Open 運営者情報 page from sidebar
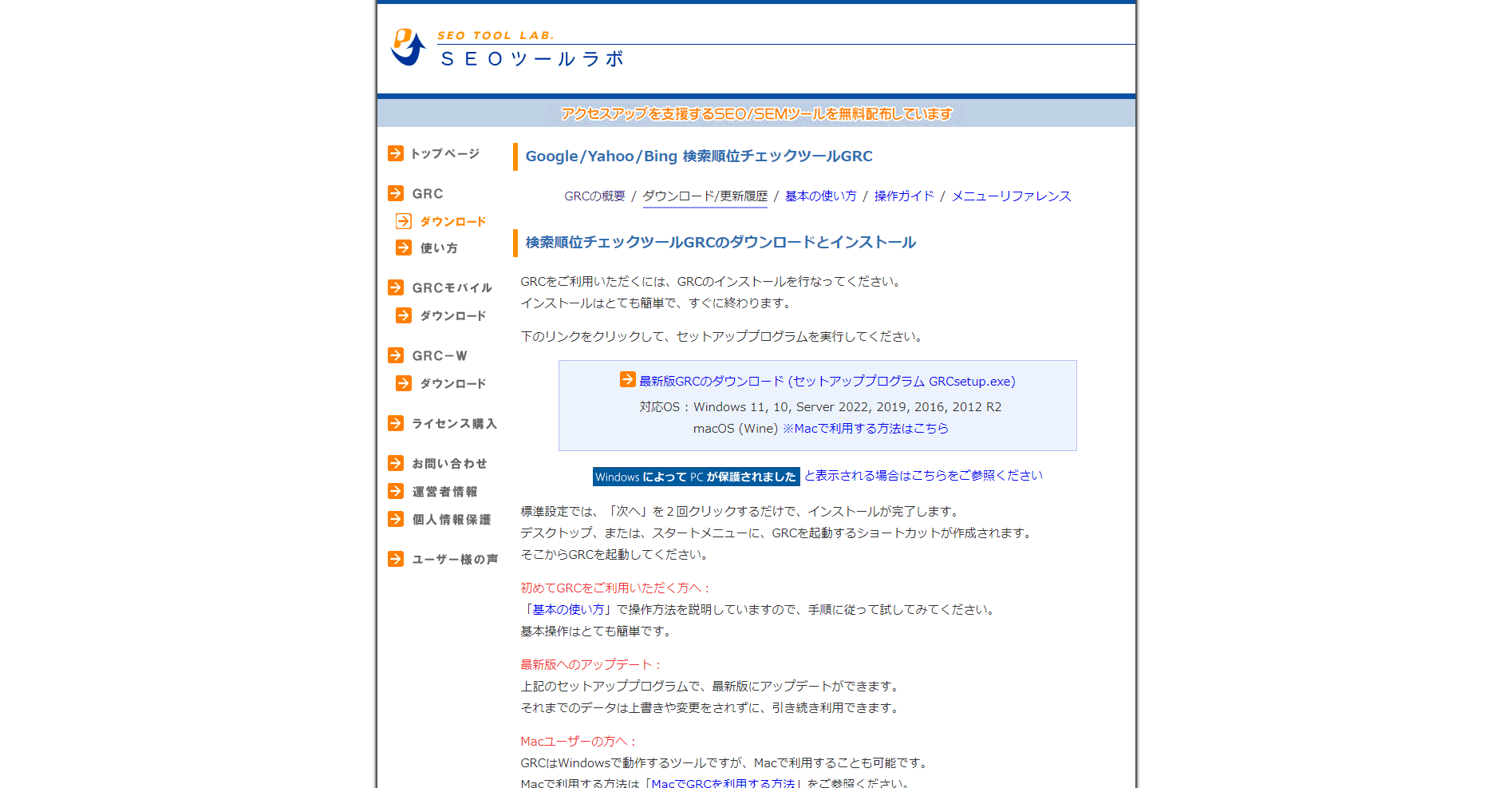Image resolution: width=1512 pixels, height=788 pixels. (445, 492)
